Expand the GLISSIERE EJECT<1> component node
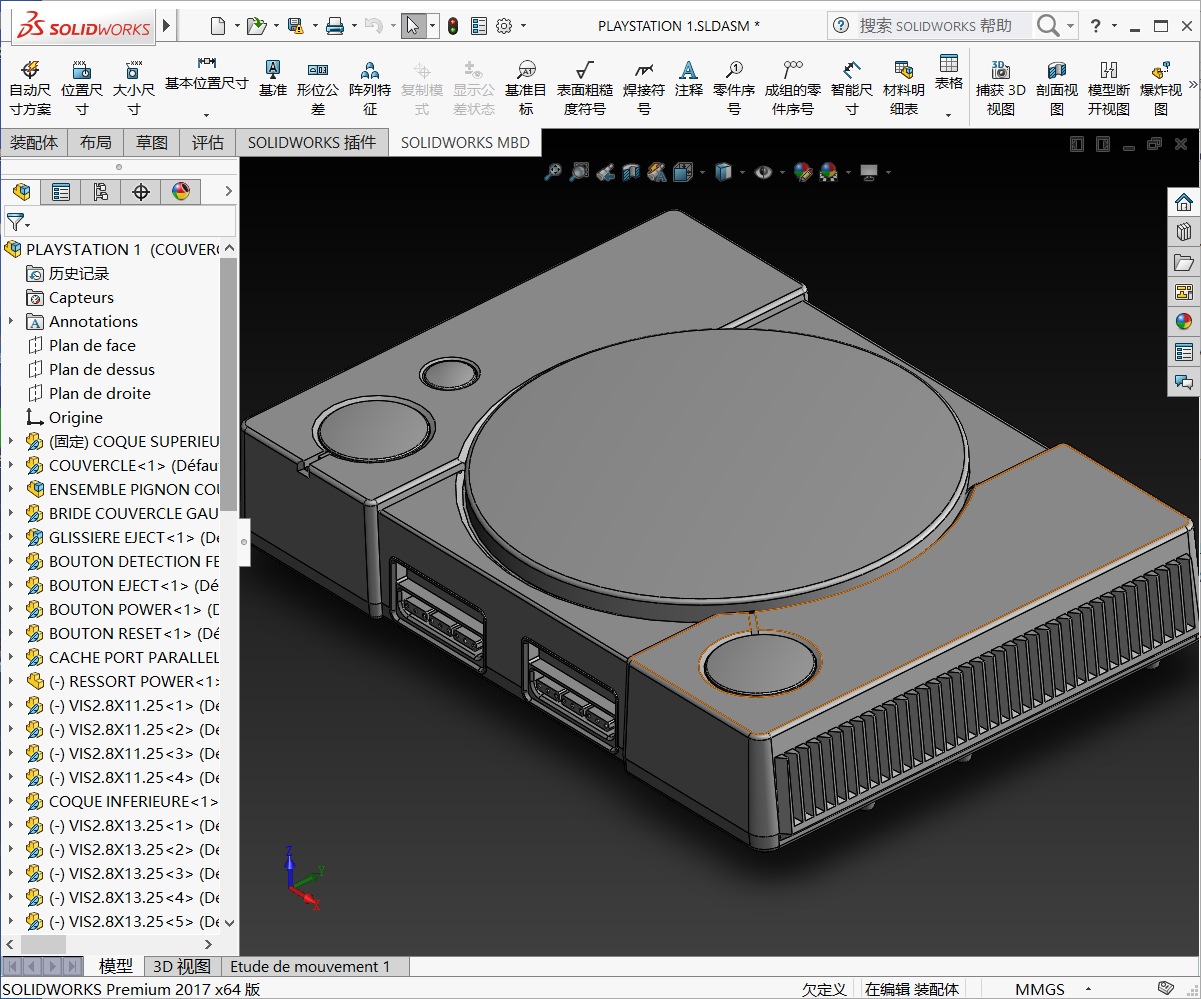The width and height of the screenshot is (1201, 999). 11,537
